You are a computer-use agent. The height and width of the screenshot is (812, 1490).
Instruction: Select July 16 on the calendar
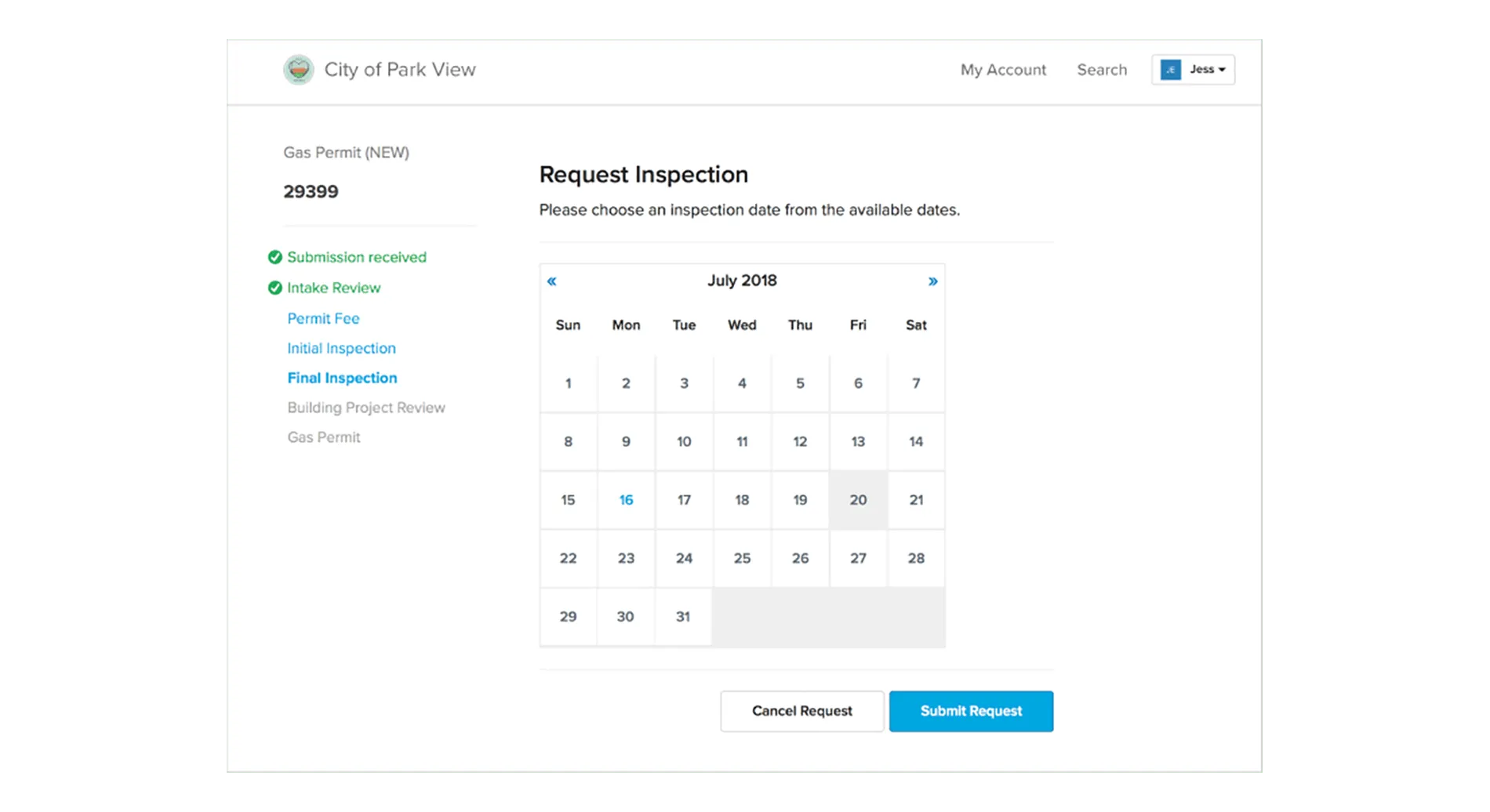[626, 500]
